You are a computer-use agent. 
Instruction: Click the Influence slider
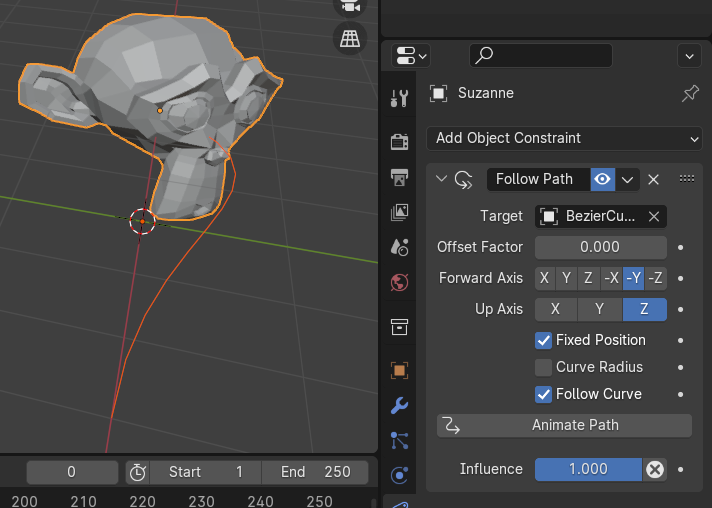click(x=587, y=469)
